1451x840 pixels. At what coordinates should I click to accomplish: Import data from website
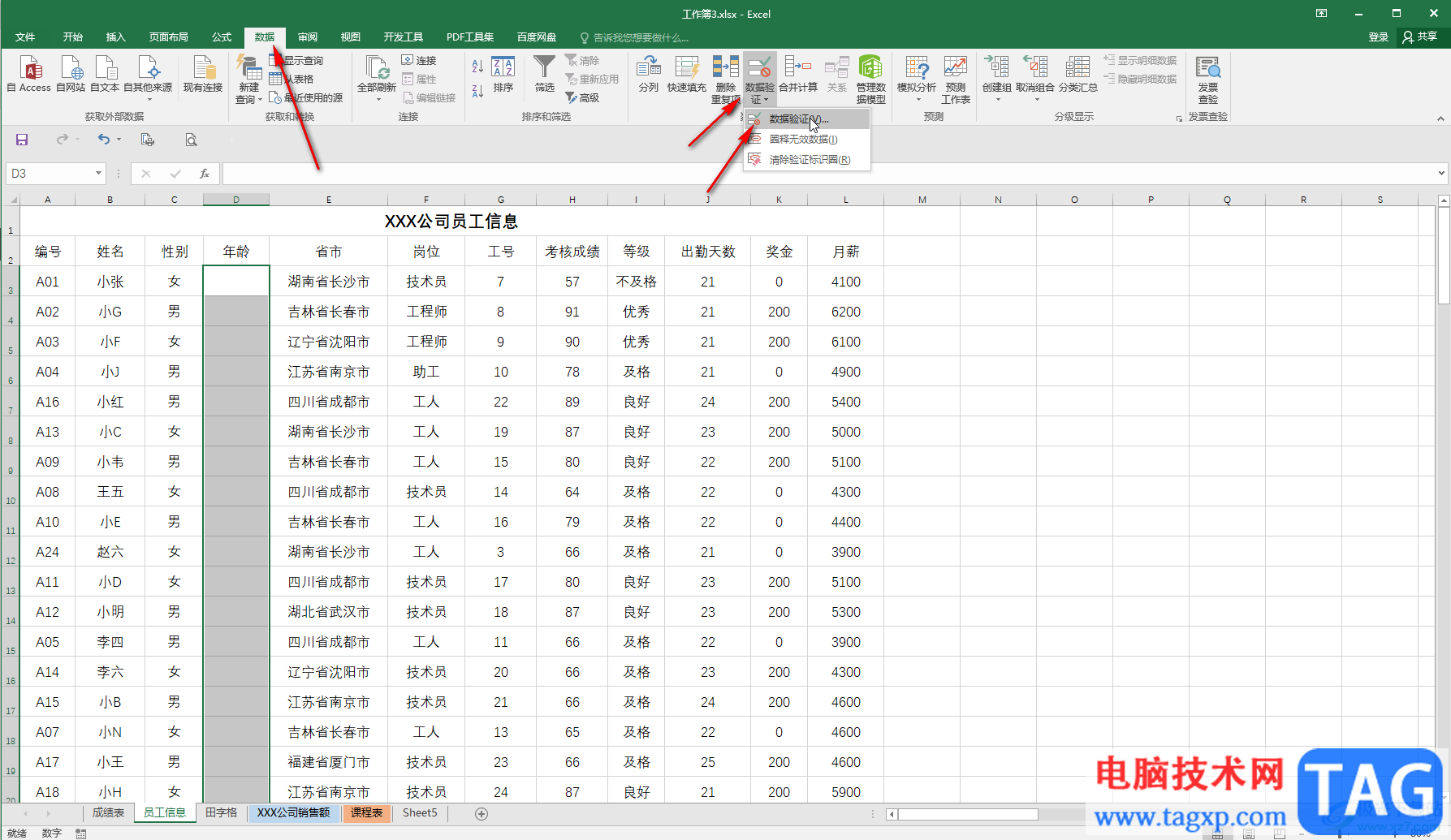[71, 74]
